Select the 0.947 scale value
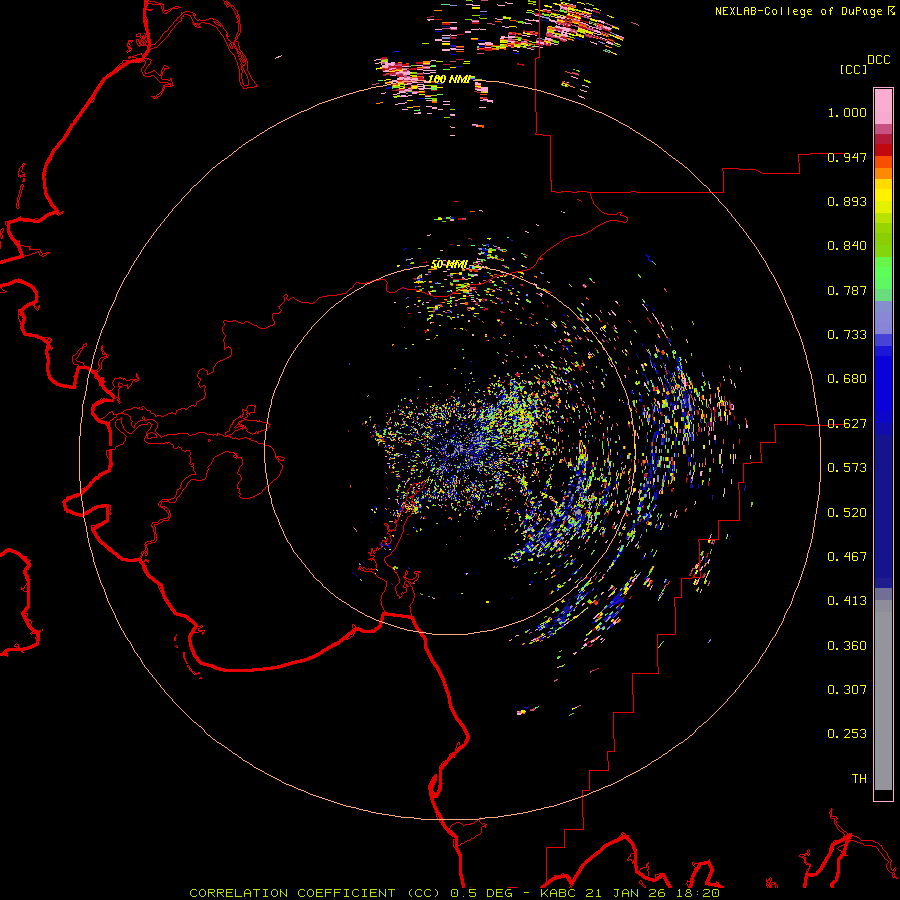Screen dimensions: 900x900 click(x=847, y=157)
